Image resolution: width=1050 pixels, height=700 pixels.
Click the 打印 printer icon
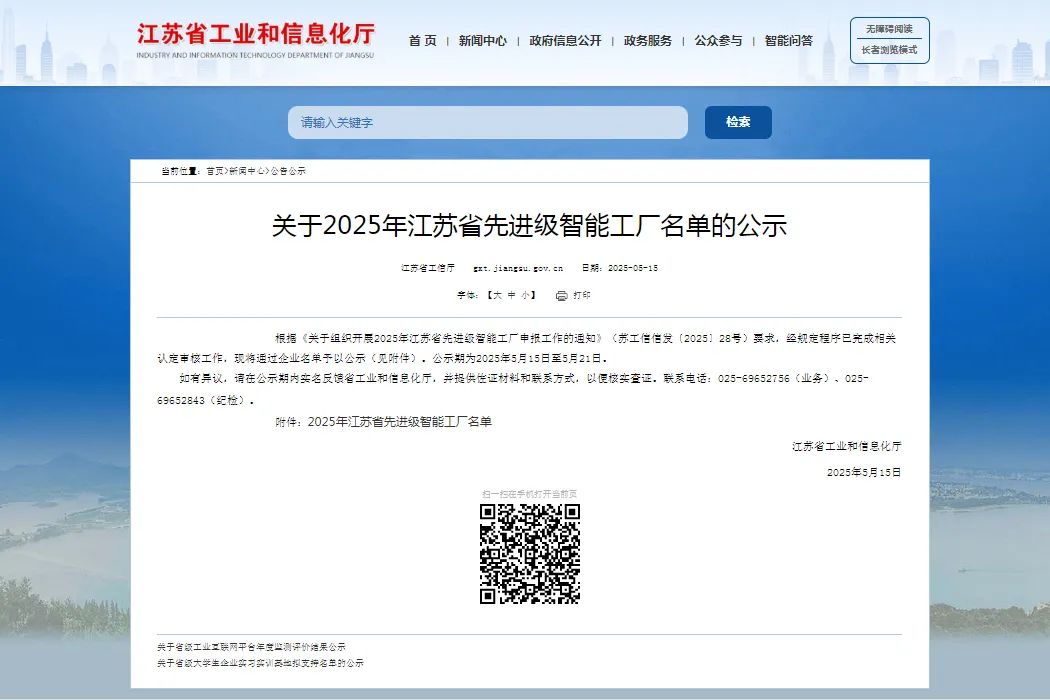pos(561,296)
